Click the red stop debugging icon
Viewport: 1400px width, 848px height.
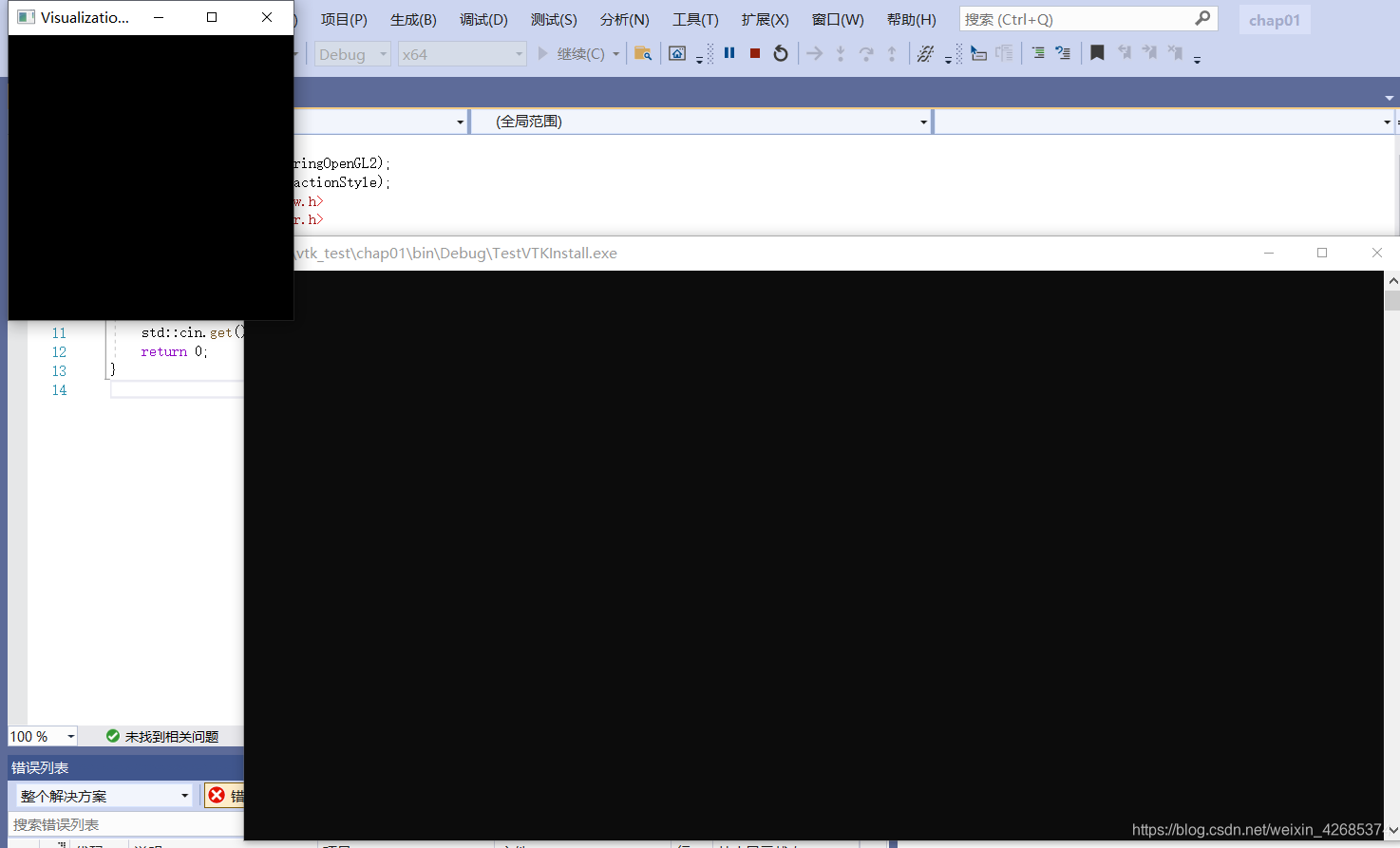point(754,53)
